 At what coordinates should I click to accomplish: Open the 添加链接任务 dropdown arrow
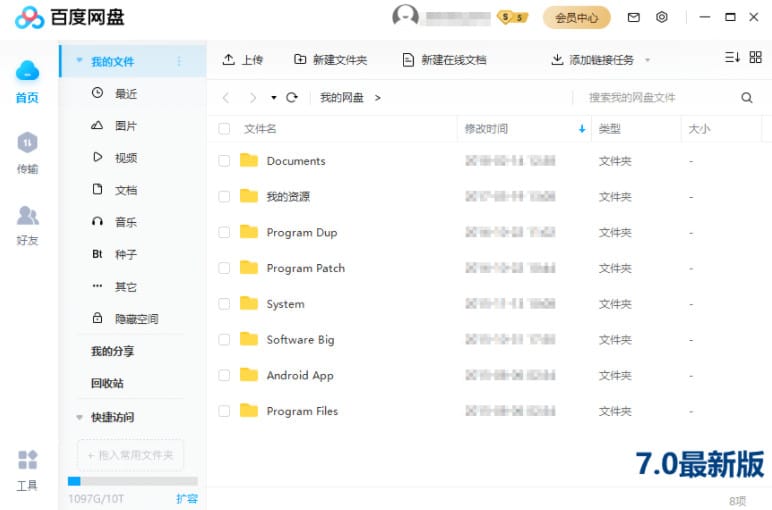click(647, 60)
